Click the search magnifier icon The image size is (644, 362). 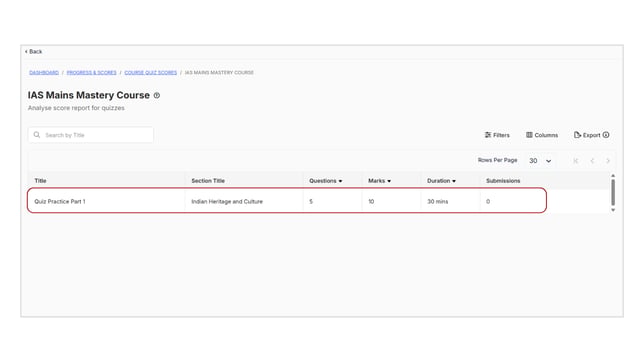point(37,135)
